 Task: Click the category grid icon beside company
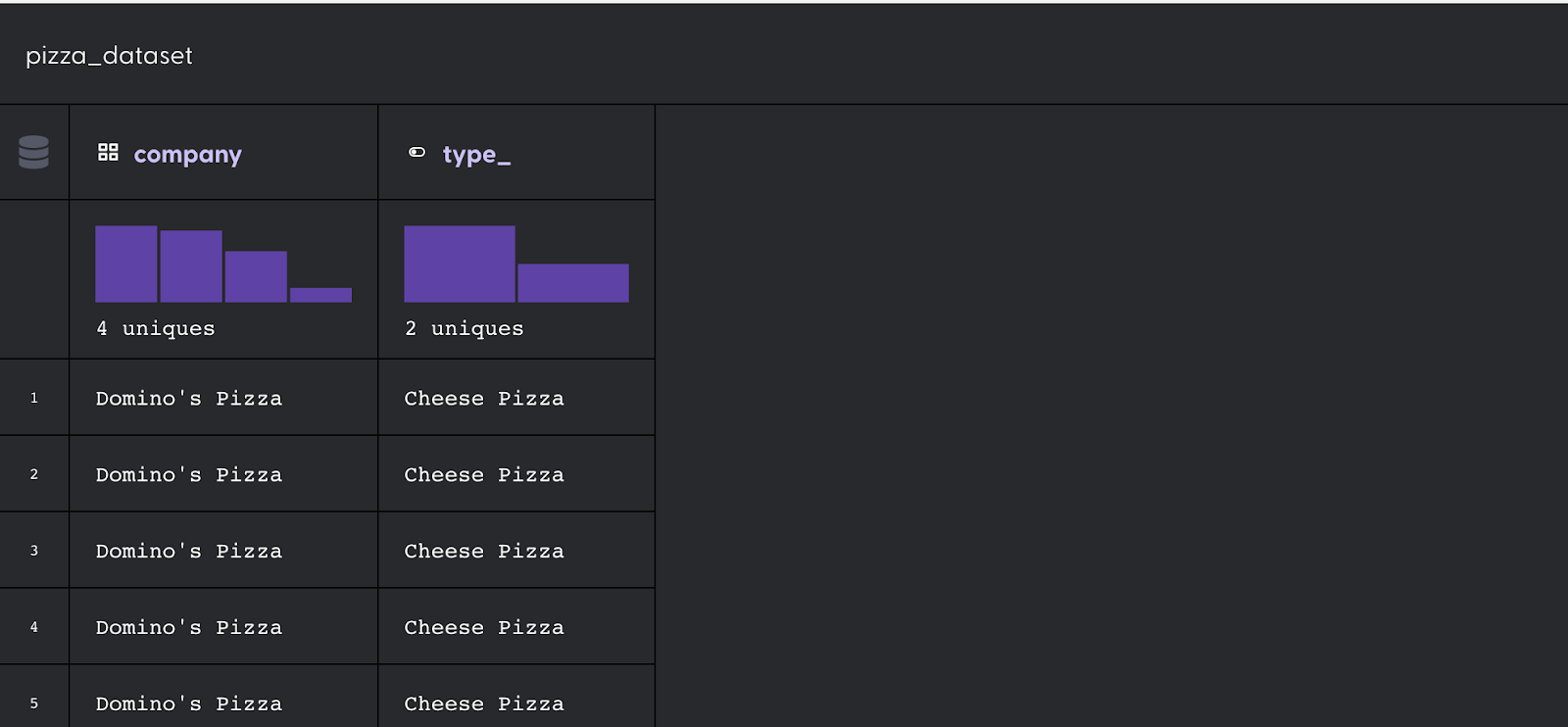click(x=108, y=152)
